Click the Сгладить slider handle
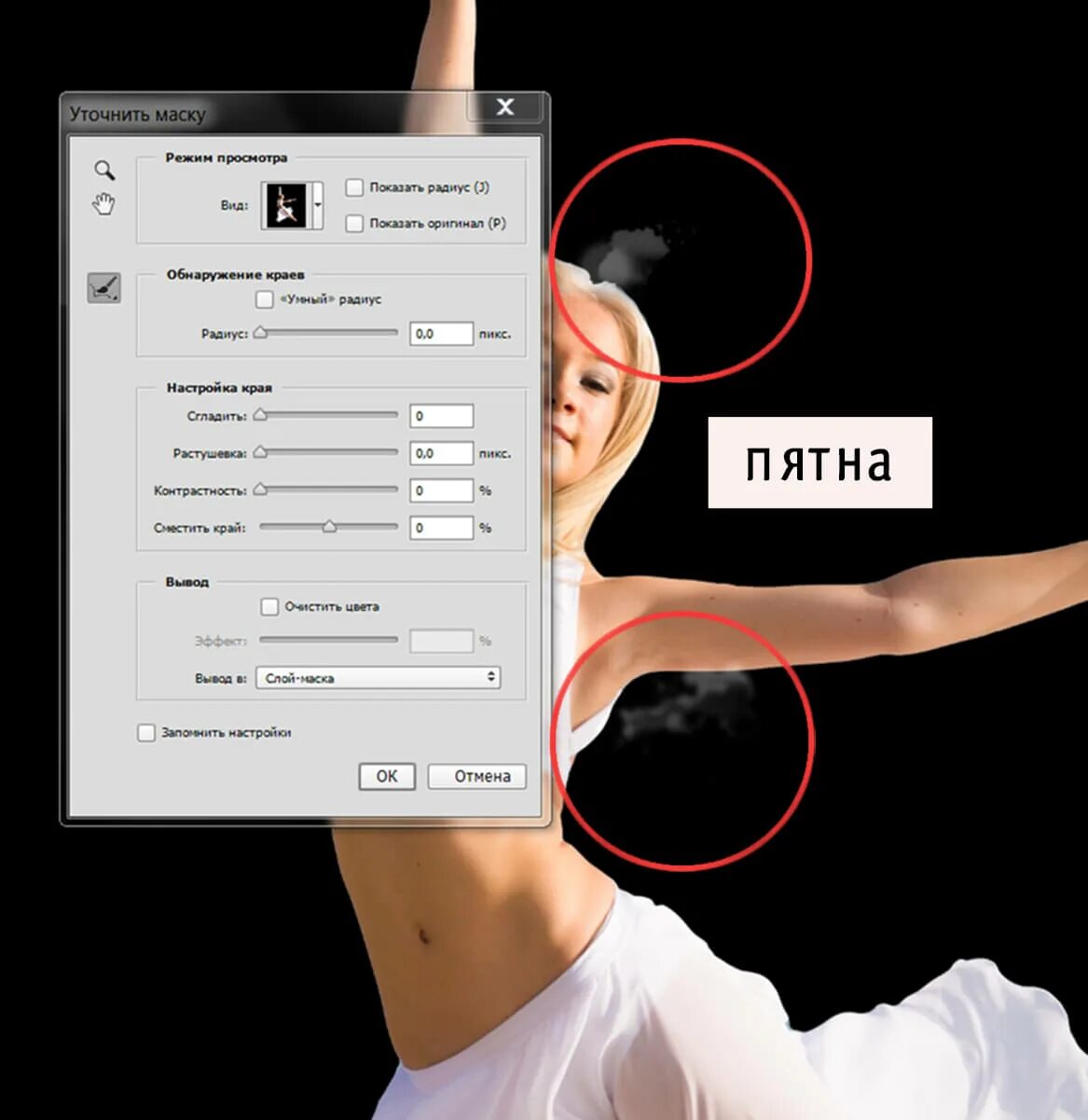The image size is (1088, 1120). pos(260,415)
